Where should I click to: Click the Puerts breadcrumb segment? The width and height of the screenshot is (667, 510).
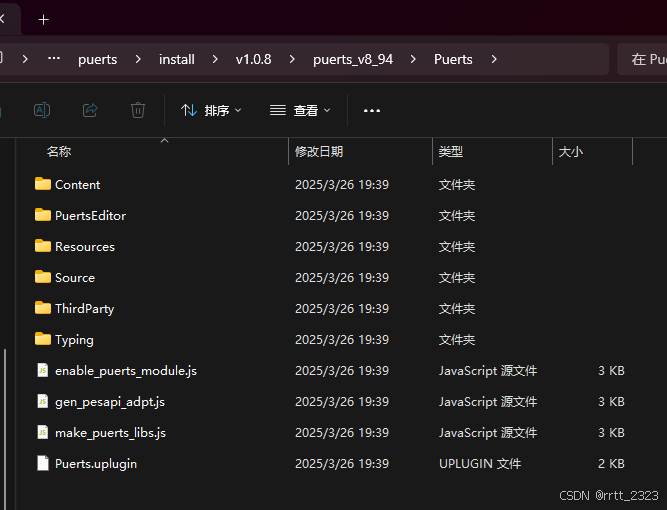pos(453,59)
